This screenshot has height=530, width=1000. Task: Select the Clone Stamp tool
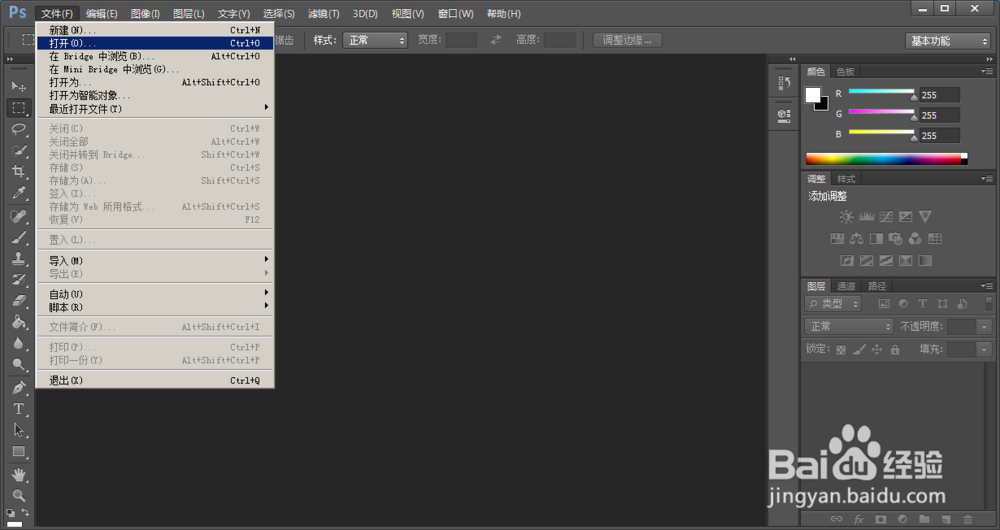[x=18, y=259]
